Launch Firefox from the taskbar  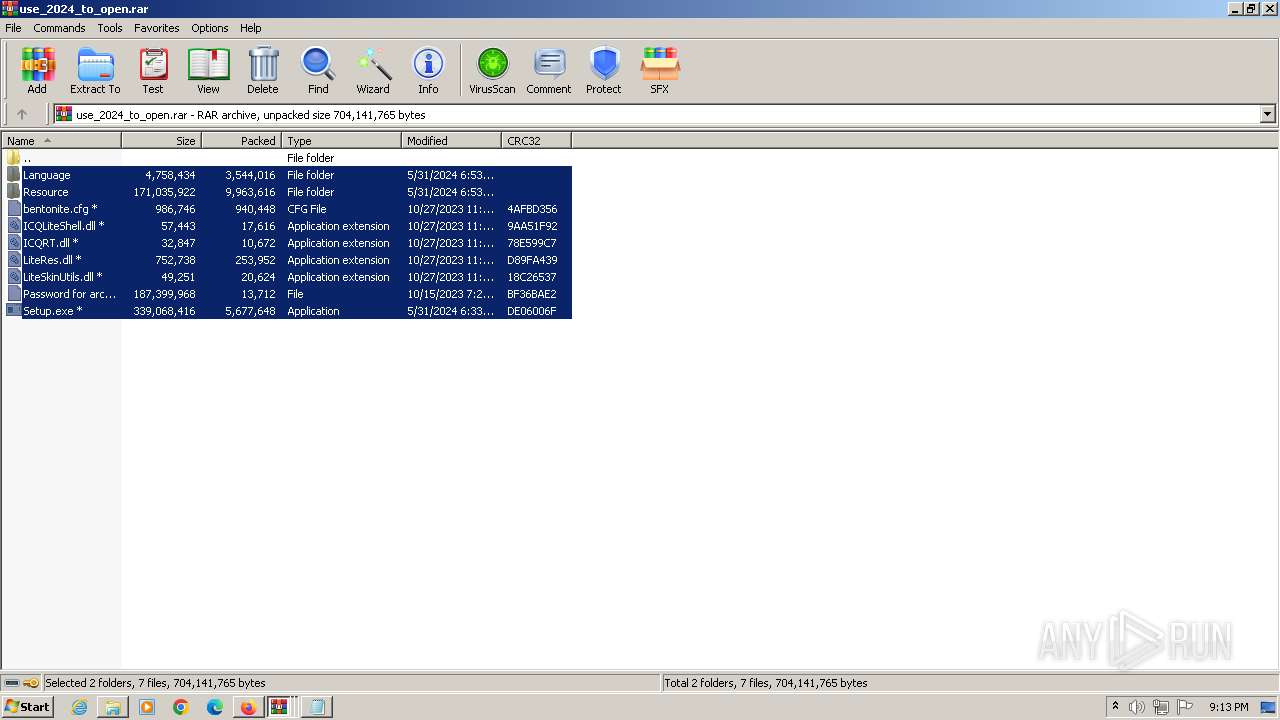tap(248, 707)
